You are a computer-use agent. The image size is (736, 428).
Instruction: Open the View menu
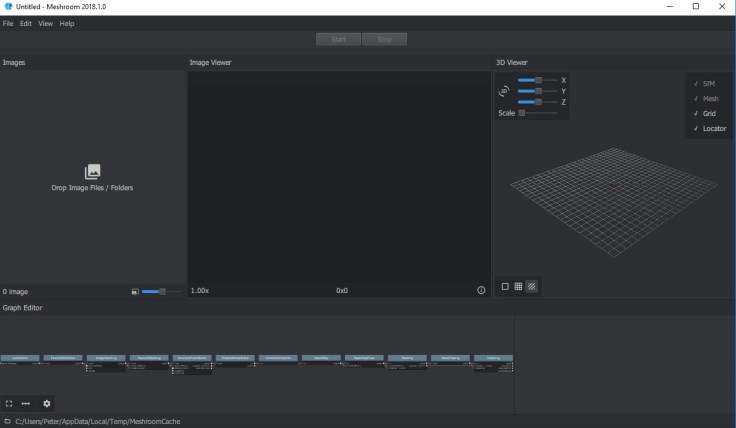click(x=45, y=23)
